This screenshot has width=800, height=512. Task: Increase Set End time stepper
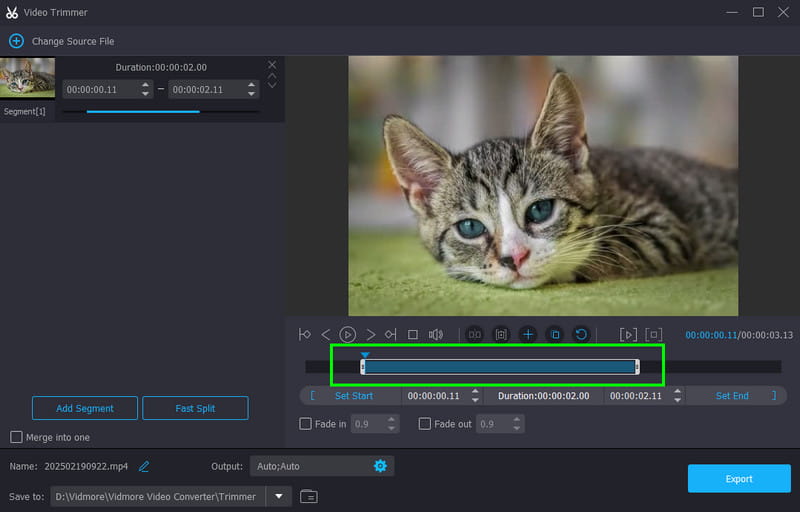[677, 392]
